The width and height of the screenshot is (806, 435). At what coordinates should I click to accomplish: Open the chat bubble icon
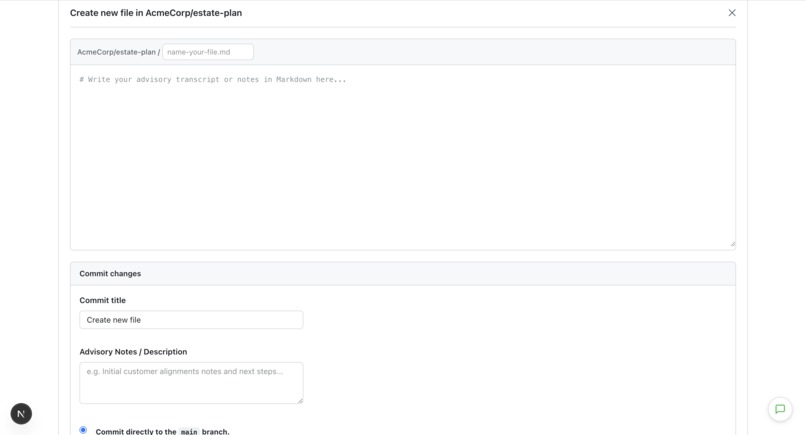pyautogui.click(x=780, y=409)
